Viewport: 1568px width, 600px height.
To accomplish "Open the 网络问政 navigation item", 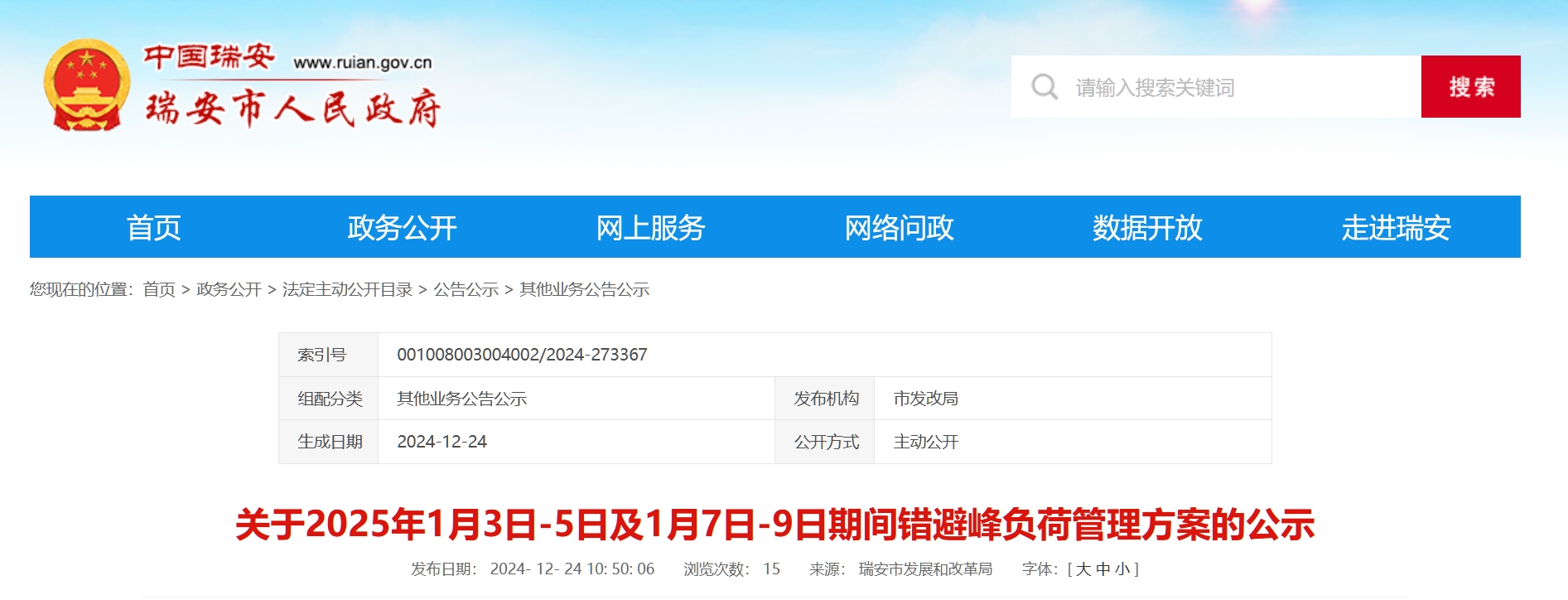I will click(x=899, y=228).
